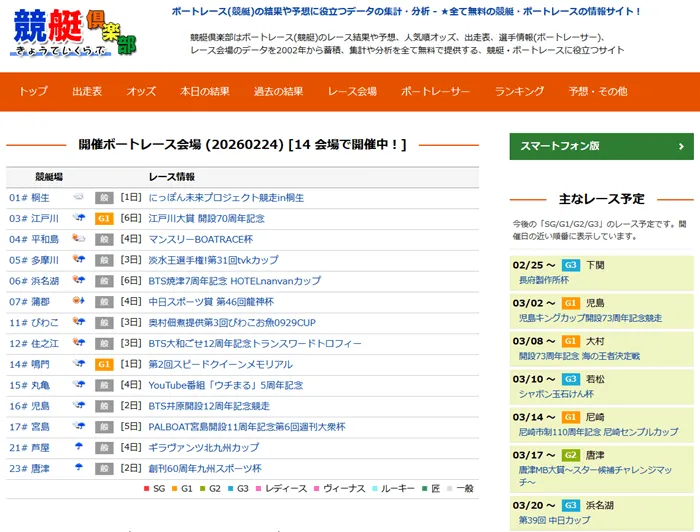Screen dimensions: 700x532
Task: Open the 出走表 menu item
Action: coord(87,92)
